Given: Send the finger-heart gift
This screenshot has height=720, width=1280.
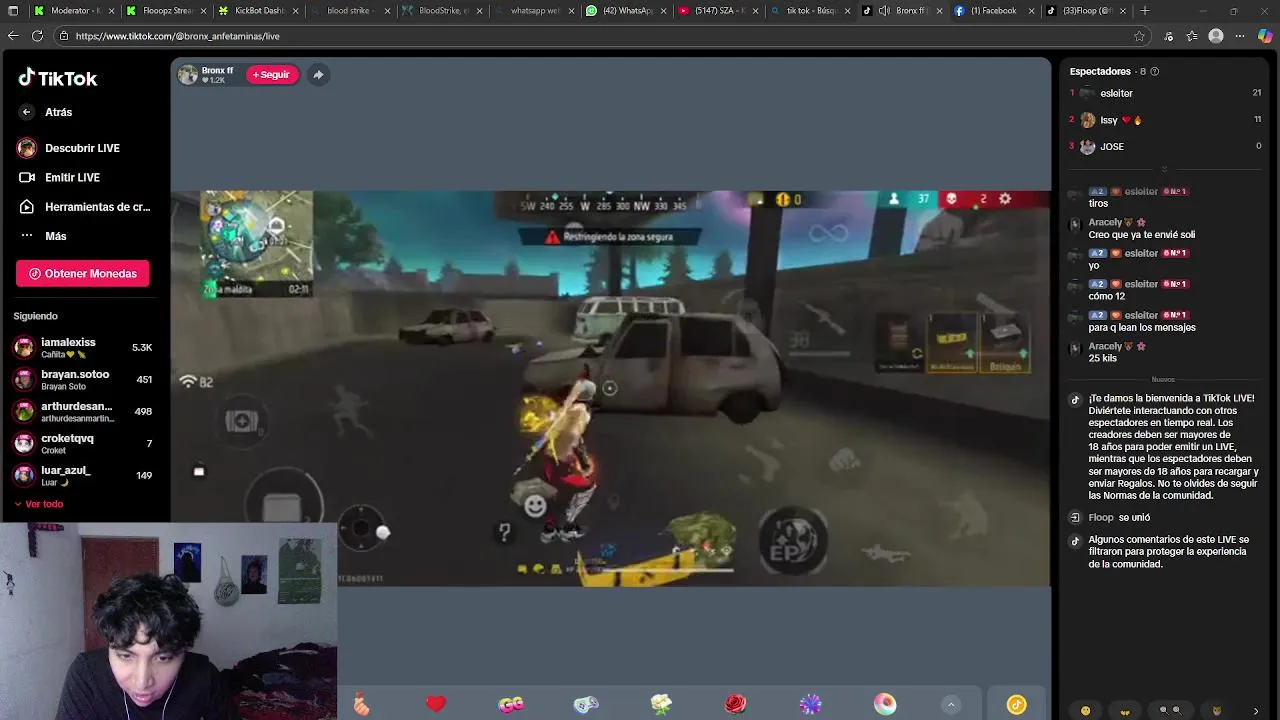Looking at the screenshot, I should pyautogui.click(x=361, y=705).
